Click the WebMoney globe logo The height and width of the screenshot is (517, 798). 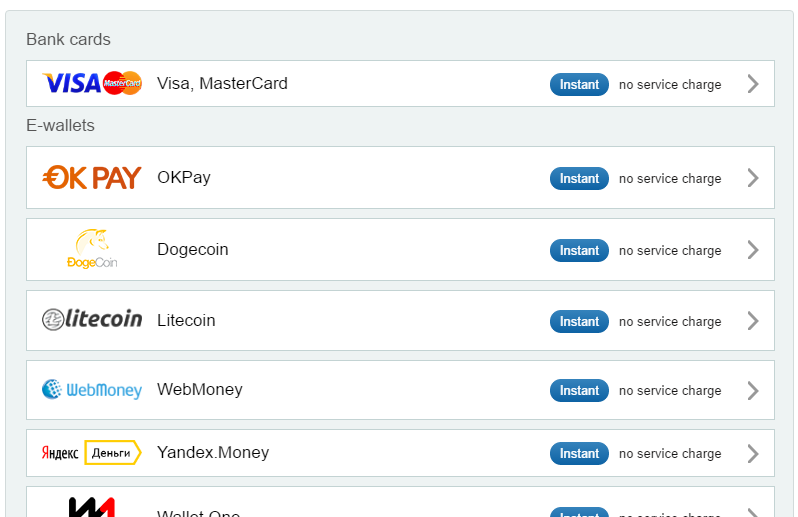92,390
